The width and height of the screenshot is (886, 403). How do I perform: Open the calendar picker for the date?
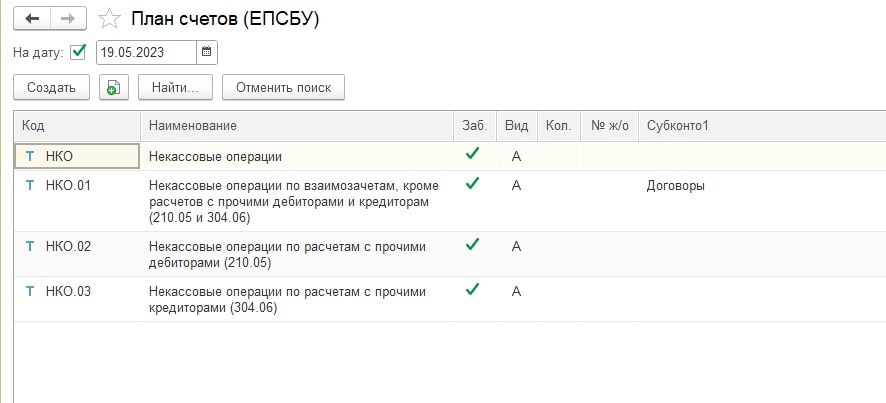point(206,52)
